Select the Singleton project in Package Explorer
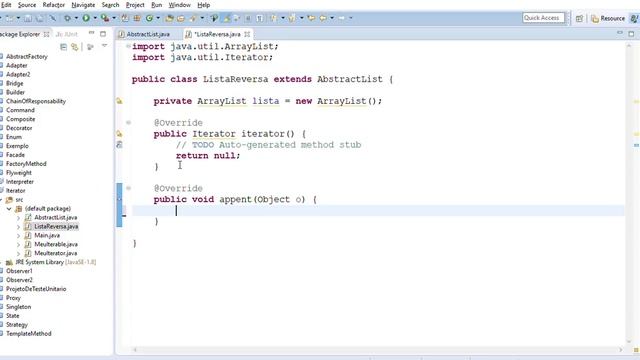Screen dimensions: 640x360 tap(18, 307)
